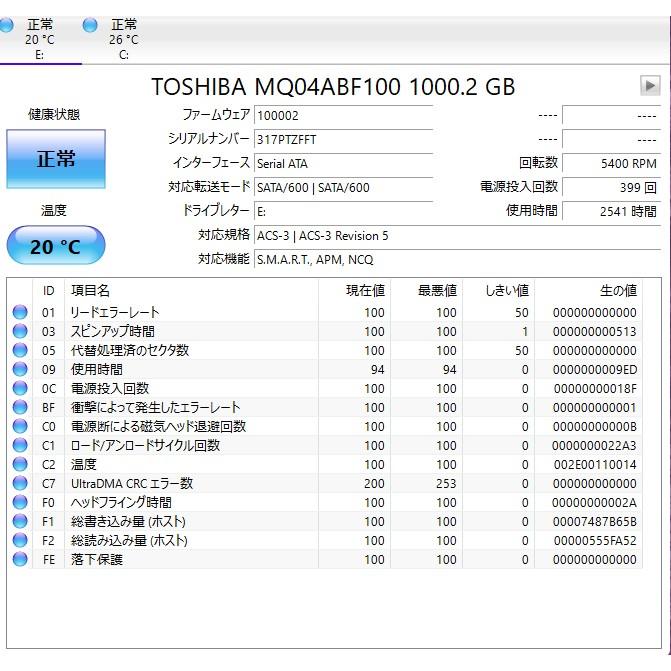Select the 落下保護 attribute name
671x671 pixels.
[97, 559]
